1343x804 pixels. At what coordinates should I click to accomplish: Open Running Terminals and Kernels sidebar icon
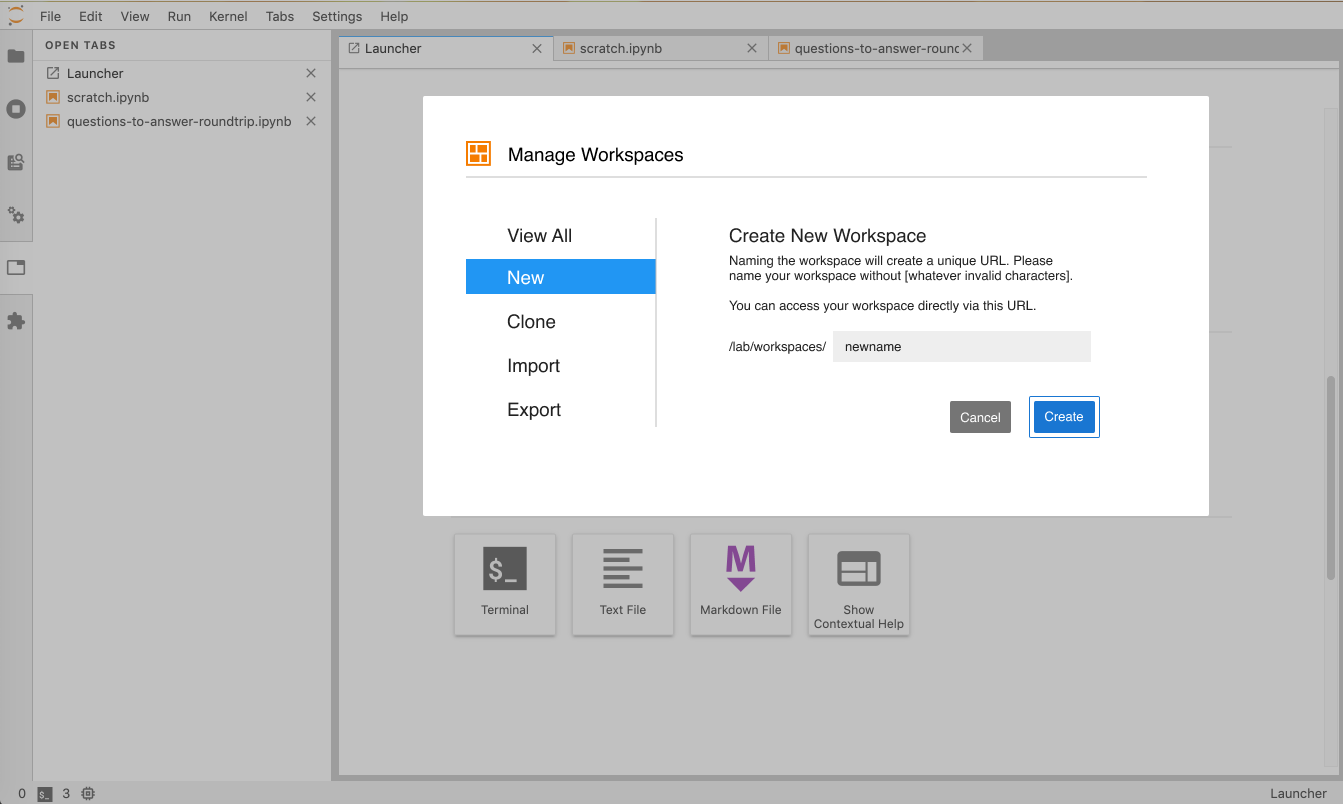coord(16,109)
